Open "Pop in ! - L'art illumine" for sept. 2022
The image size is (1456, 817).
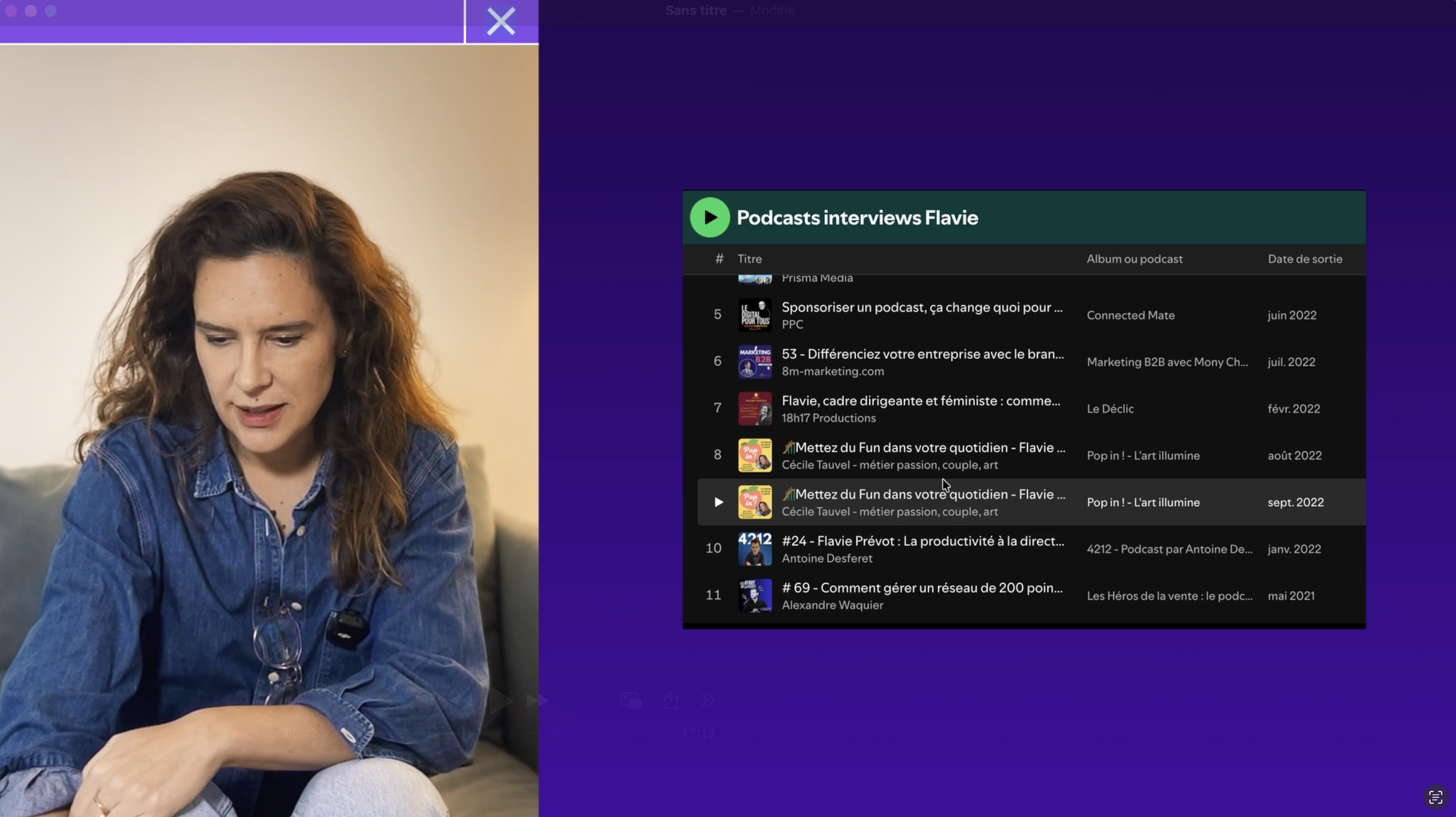(x=1144, y=502)
